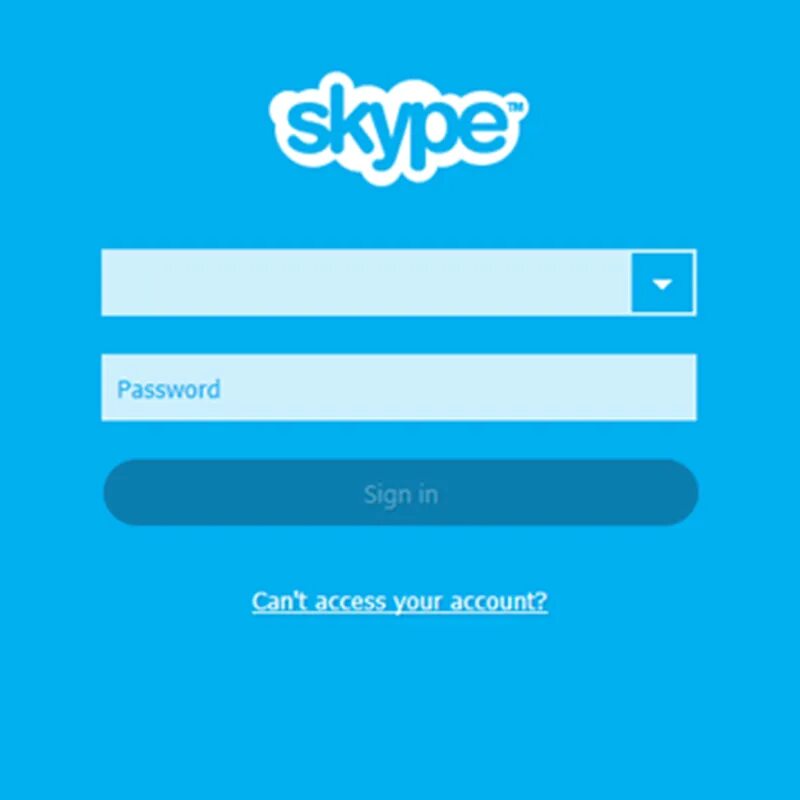Screen dimensions: 800x800
Task: Toggle the account chooser arrow button
Action: 663,283
